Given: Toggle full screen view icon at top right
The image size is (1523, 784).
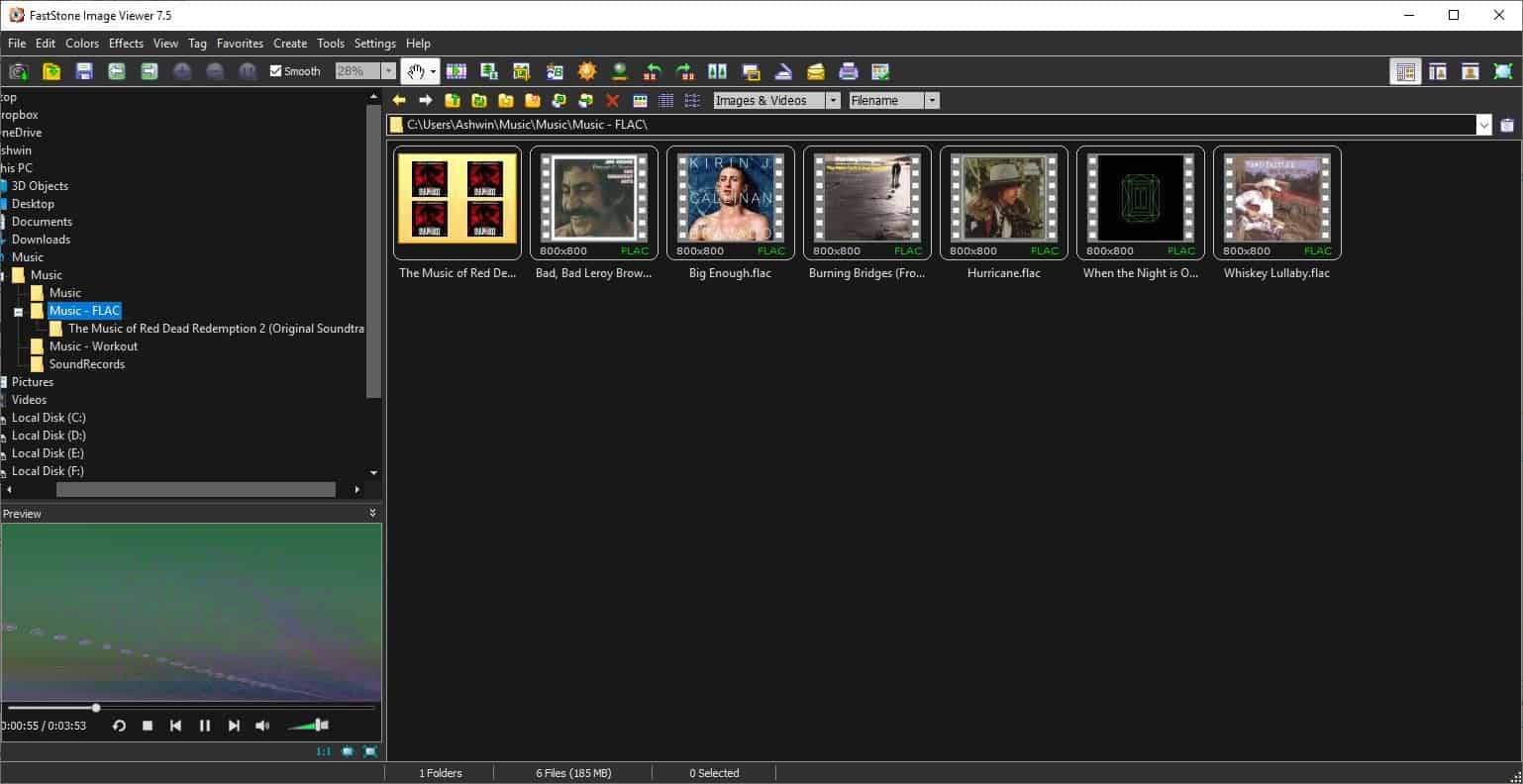Looking at the screenshot, I should coord(1503,71).
